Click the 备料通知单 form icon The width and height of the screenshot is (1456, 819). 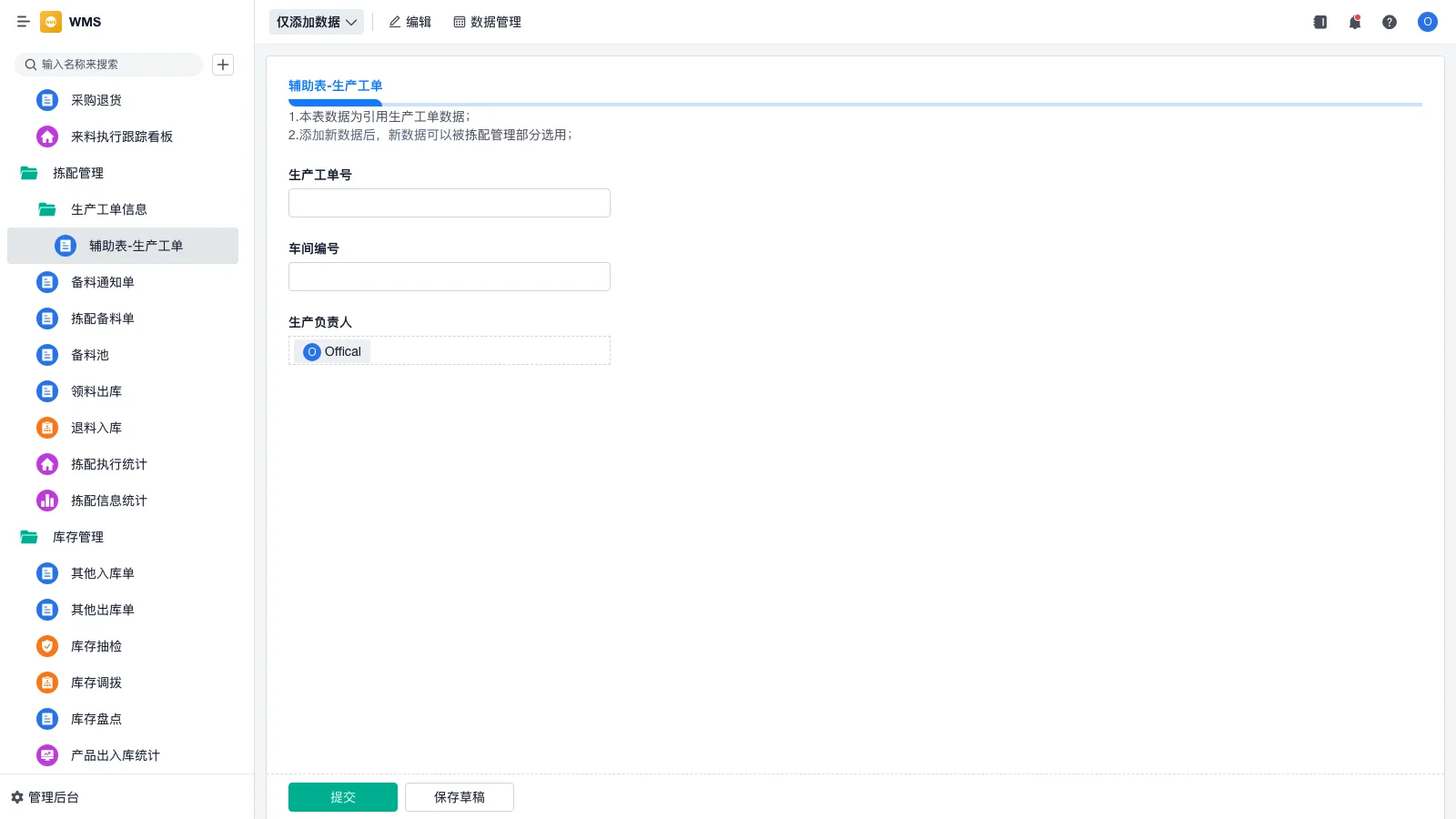pyautogui.click(x=47, y=282)
